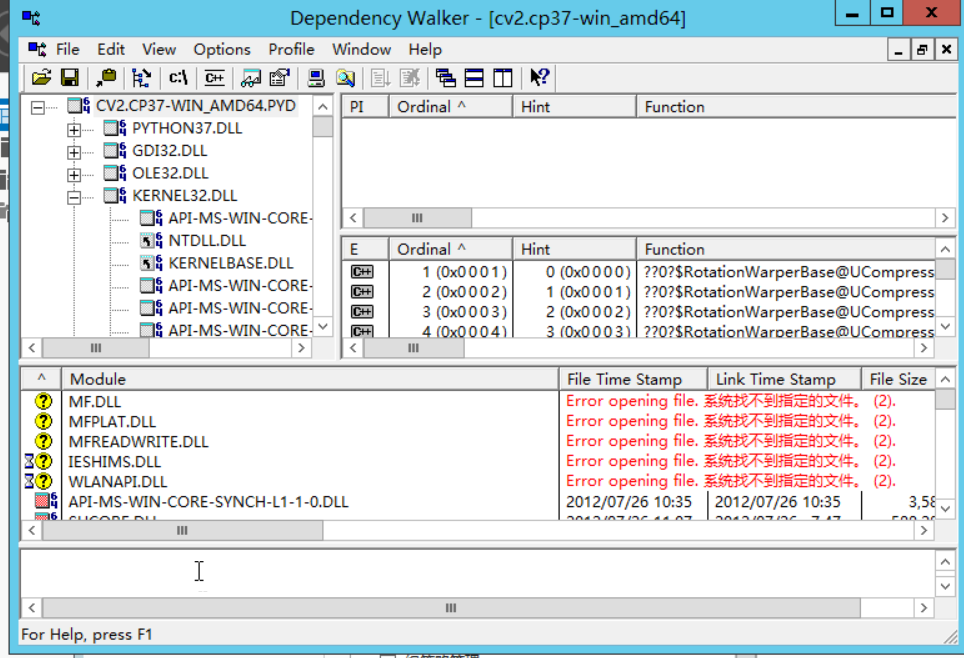Click the document icon beside the File menu
Image resolution: width=964 pixels, height=658 pixels.
[37, 49]
